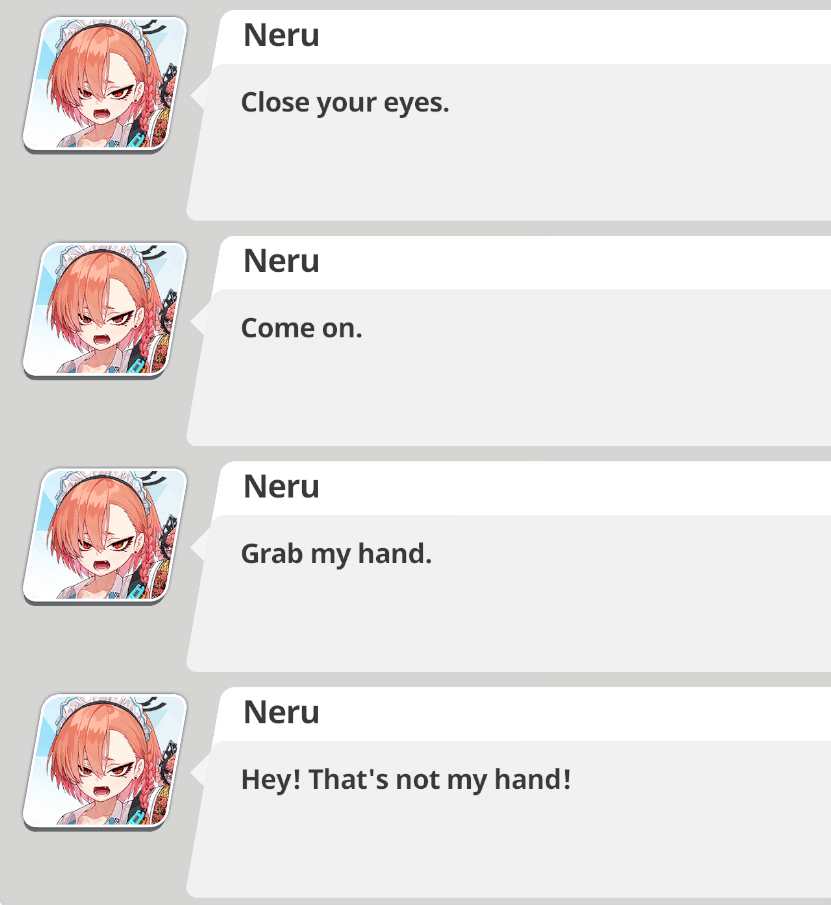831x905 pixels.
Task: Click Neru's avatar beside "Close your eyes."
Action: click(x=105, y=84)
